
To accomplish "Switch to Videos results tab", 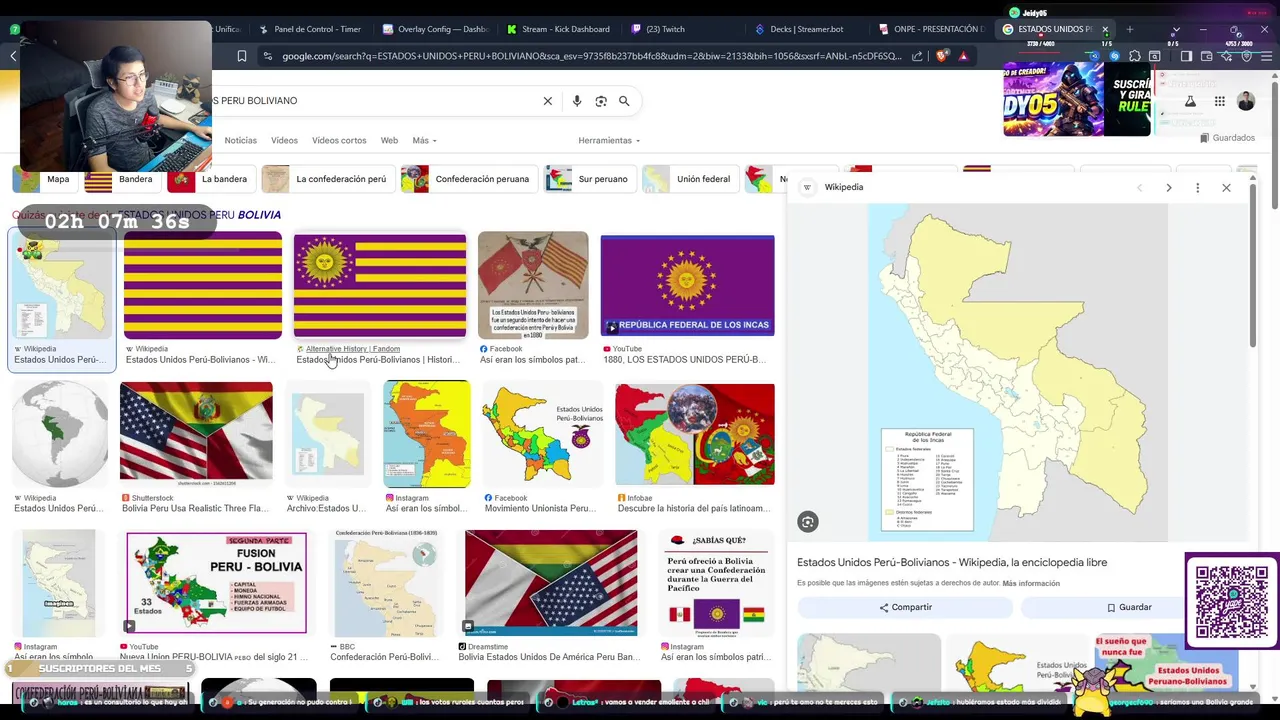I will [284, 141].
